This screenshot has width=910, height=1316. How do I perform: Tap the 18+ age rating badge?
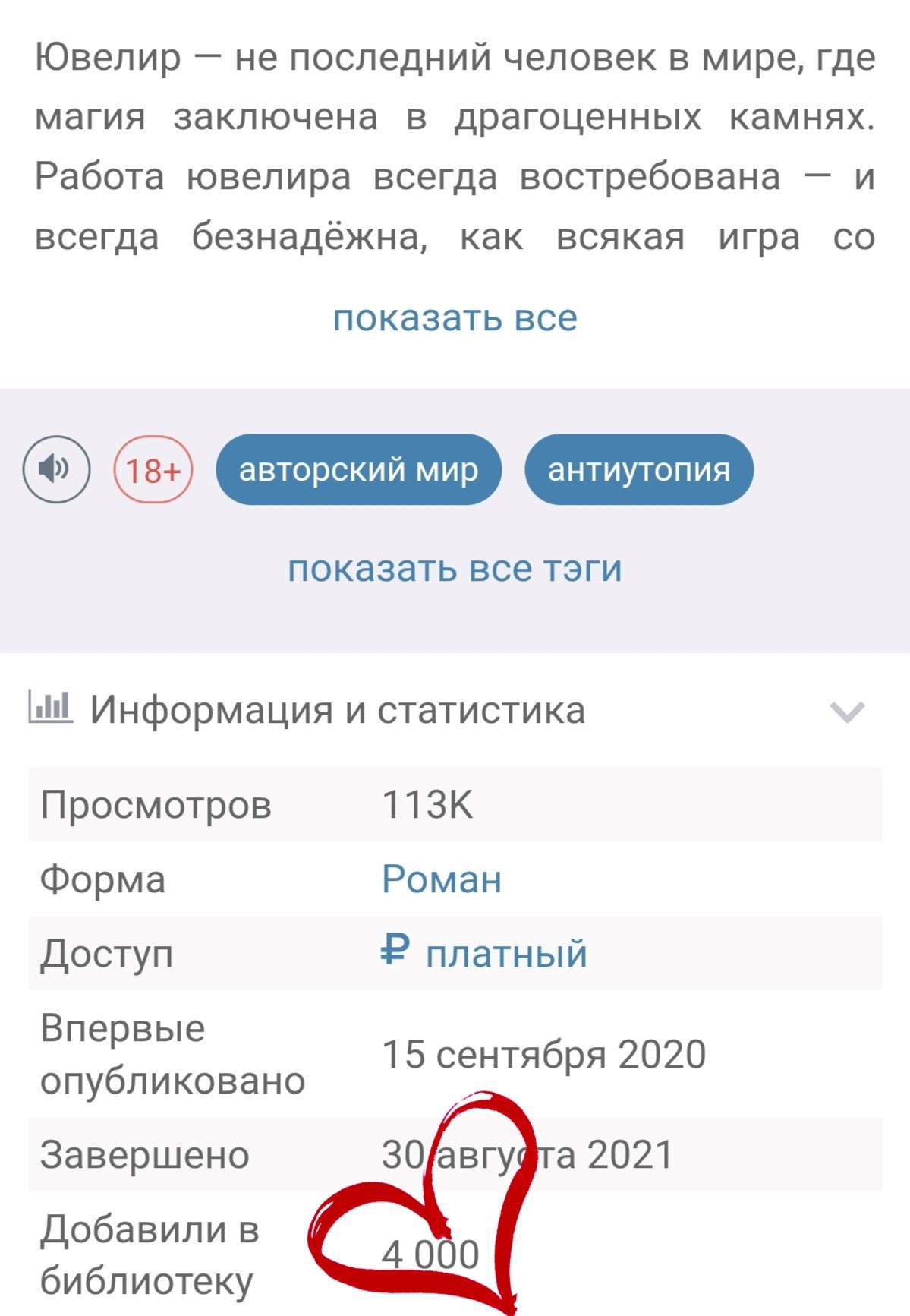(x=153, y=470)
